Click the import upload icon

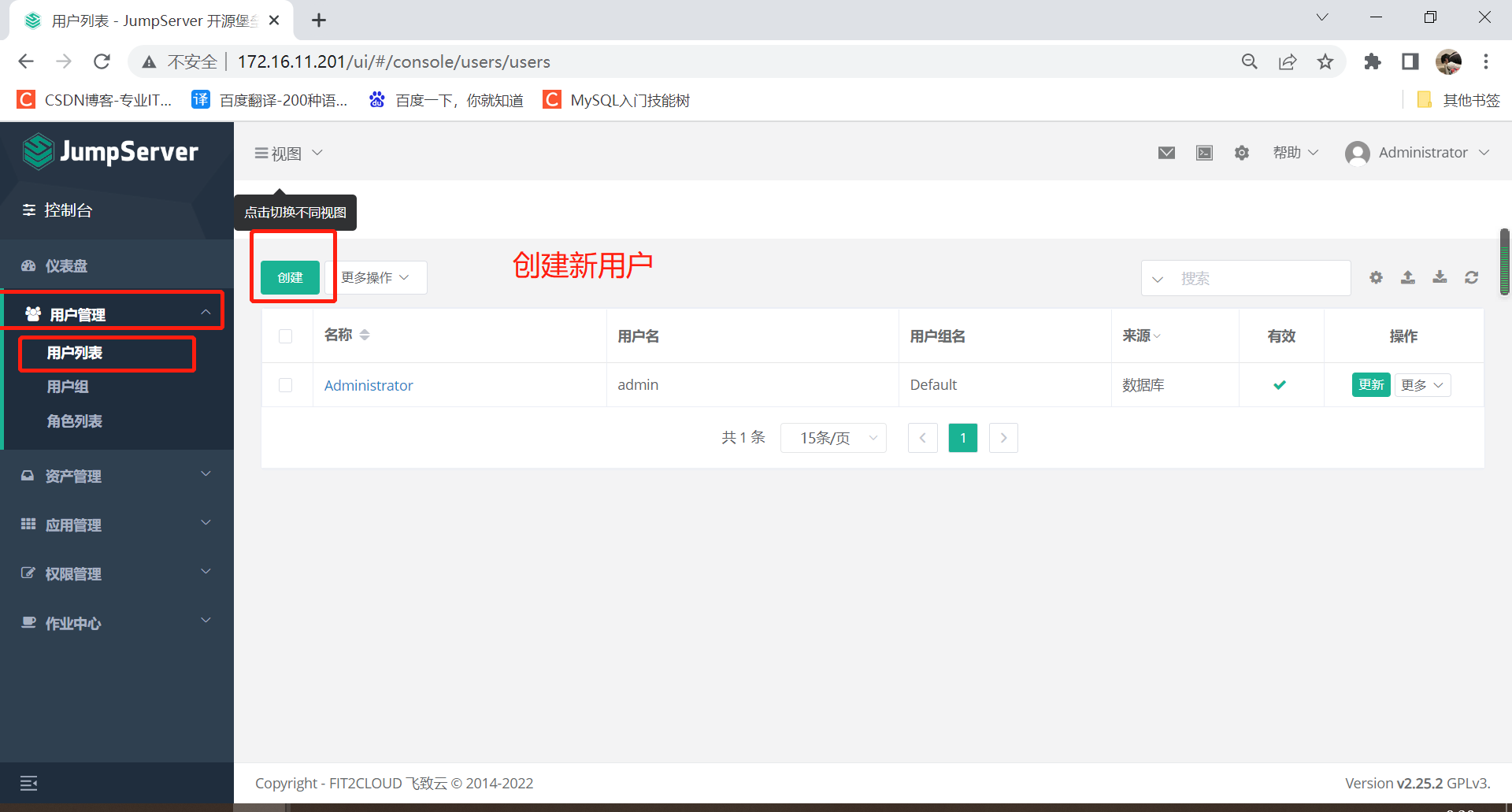pos(1408,277)
